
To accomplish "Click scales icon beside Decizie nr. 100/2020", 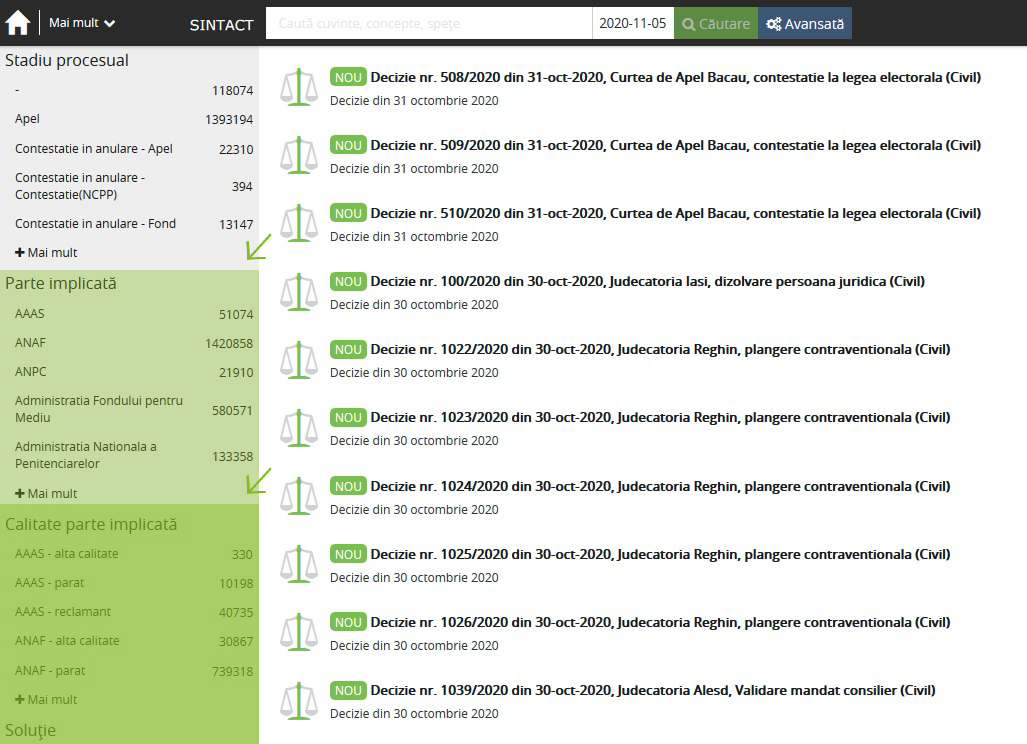I will tap(298, 291).
